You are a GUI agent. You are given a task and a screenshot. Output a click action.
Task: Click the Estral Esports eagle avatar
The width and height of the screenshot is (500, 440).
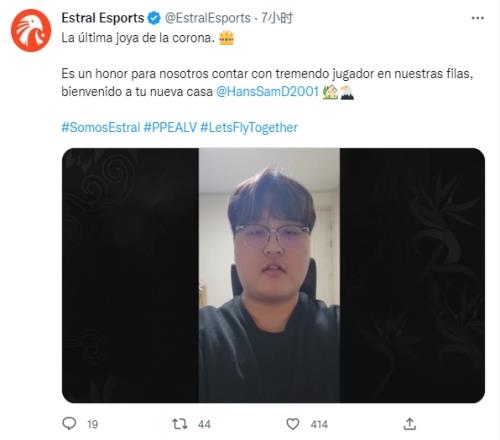31,31
